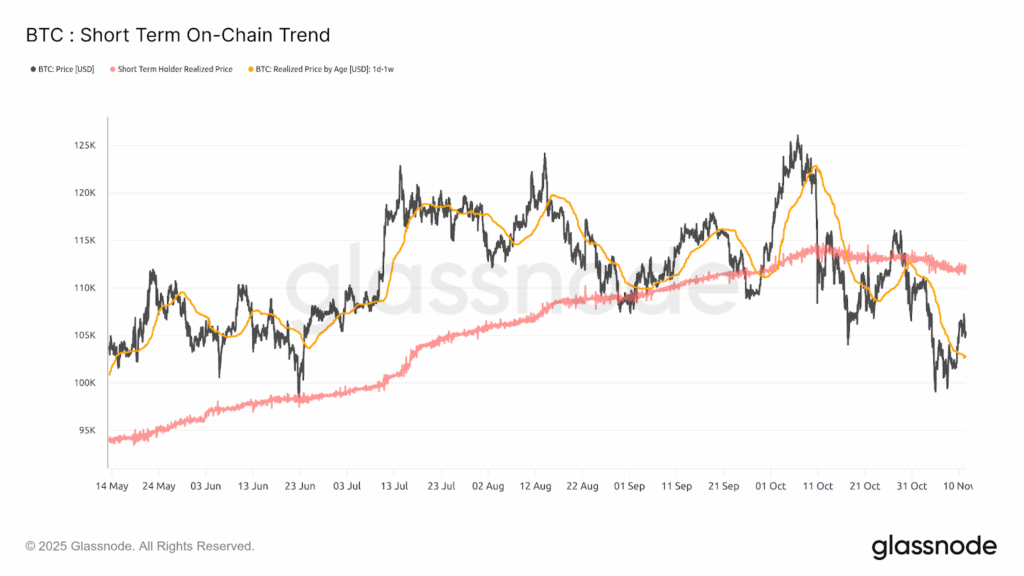The image size is (1024, 576).
Task: Click the Glassnode copyright notice text
Action: (x=140, y=546)
